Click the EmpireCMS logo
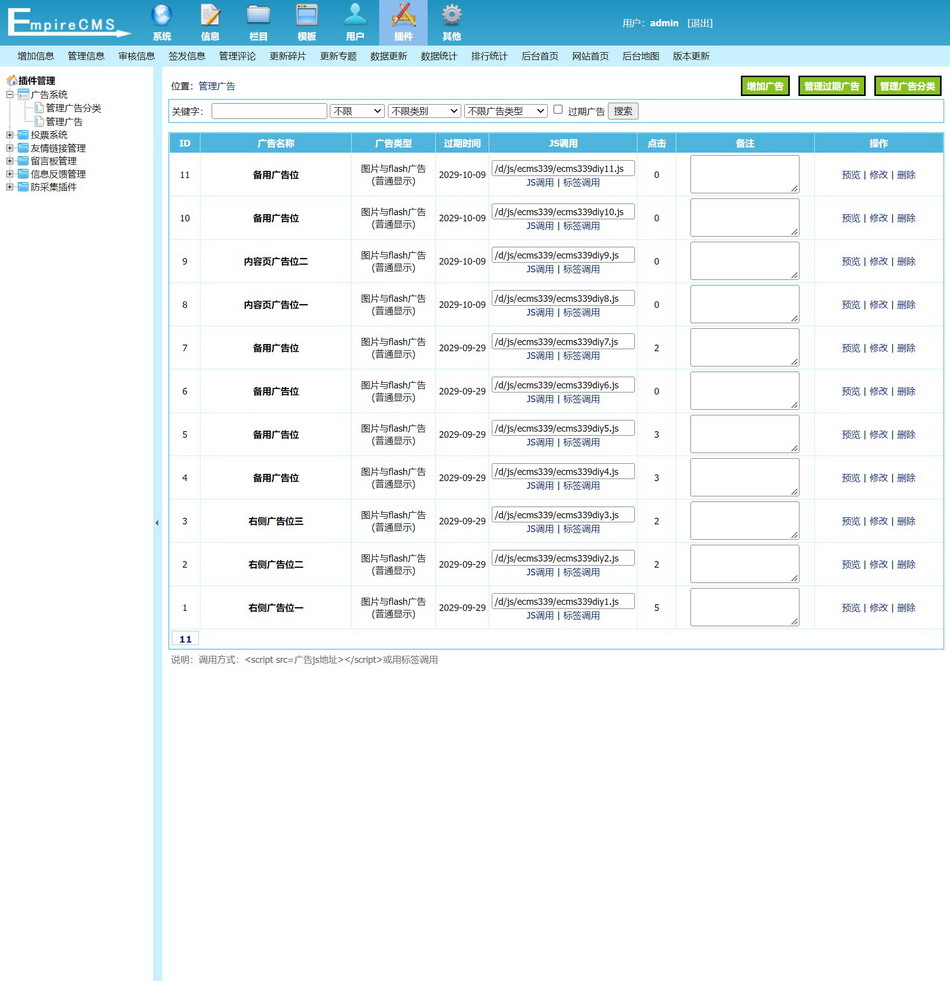The image size is (950, 981). pos(69,23)
